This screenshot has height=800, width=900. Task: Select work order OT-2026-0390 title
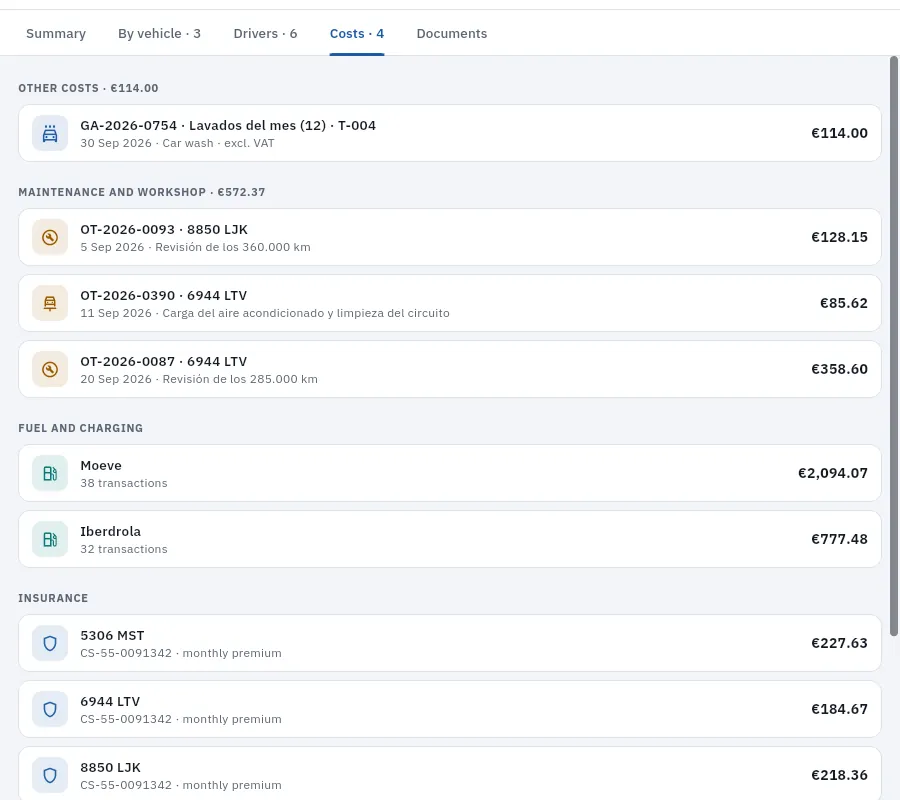[164, 296]
